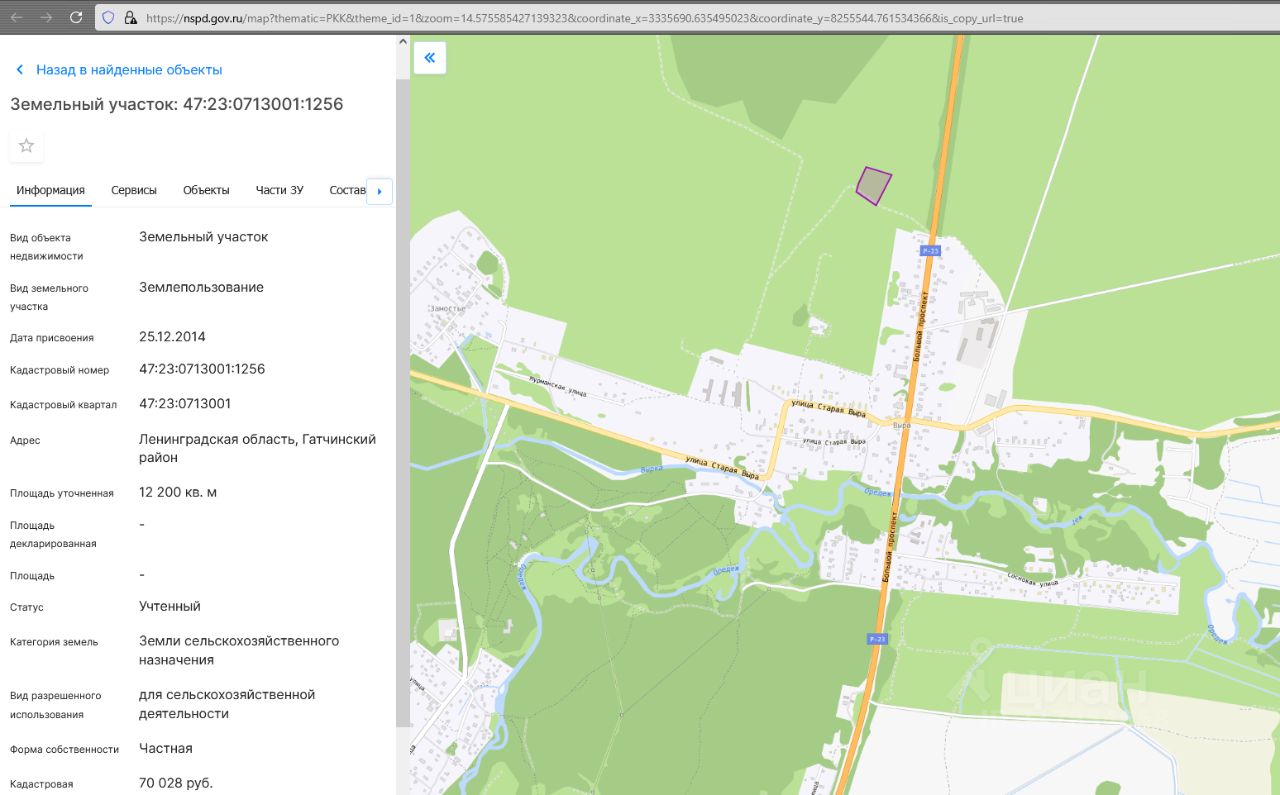Viewport: 1280px width, 795px height.
Task: Click the browser forward arrow
Action: coord(46,17)
